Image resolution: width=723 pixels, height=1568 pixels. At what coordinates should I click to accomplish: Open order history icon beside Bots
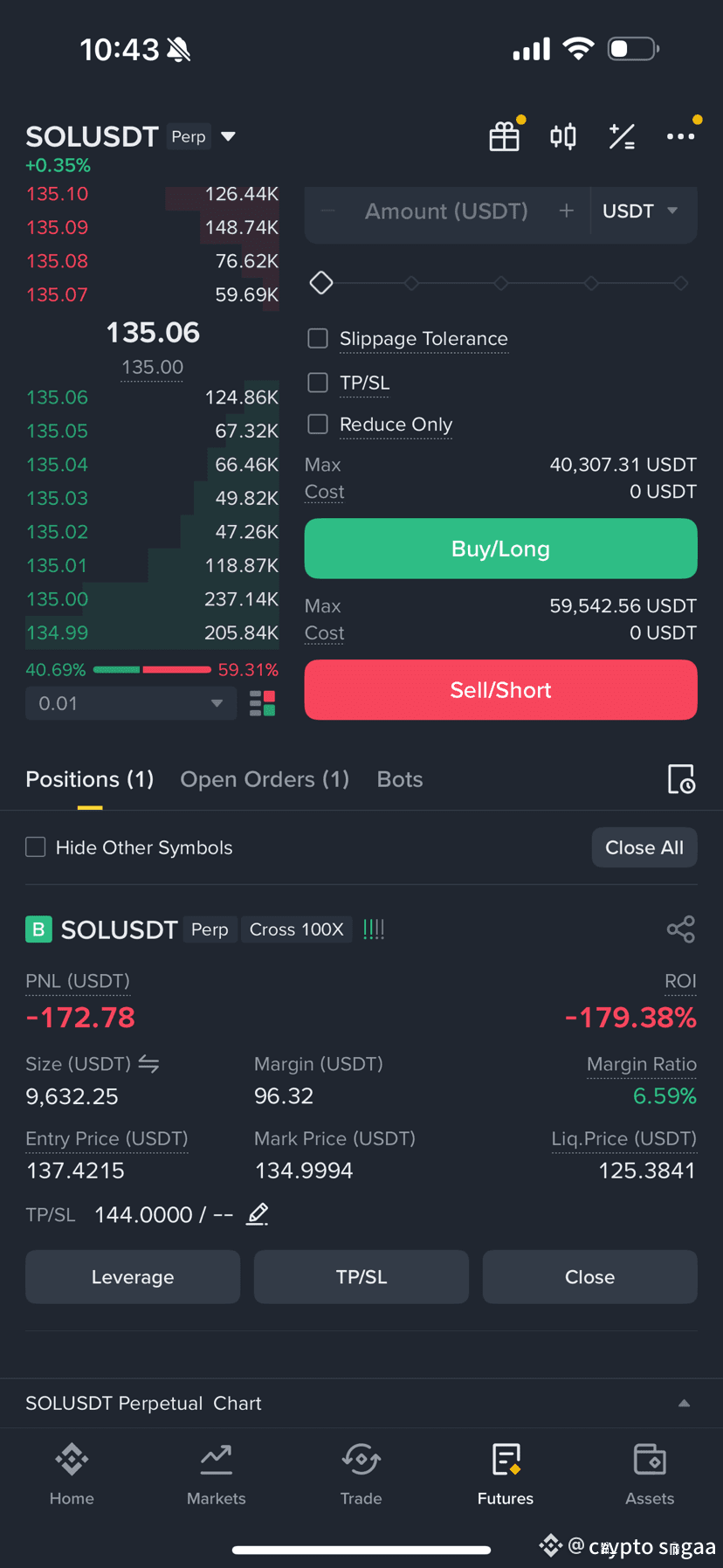[681, 779]
